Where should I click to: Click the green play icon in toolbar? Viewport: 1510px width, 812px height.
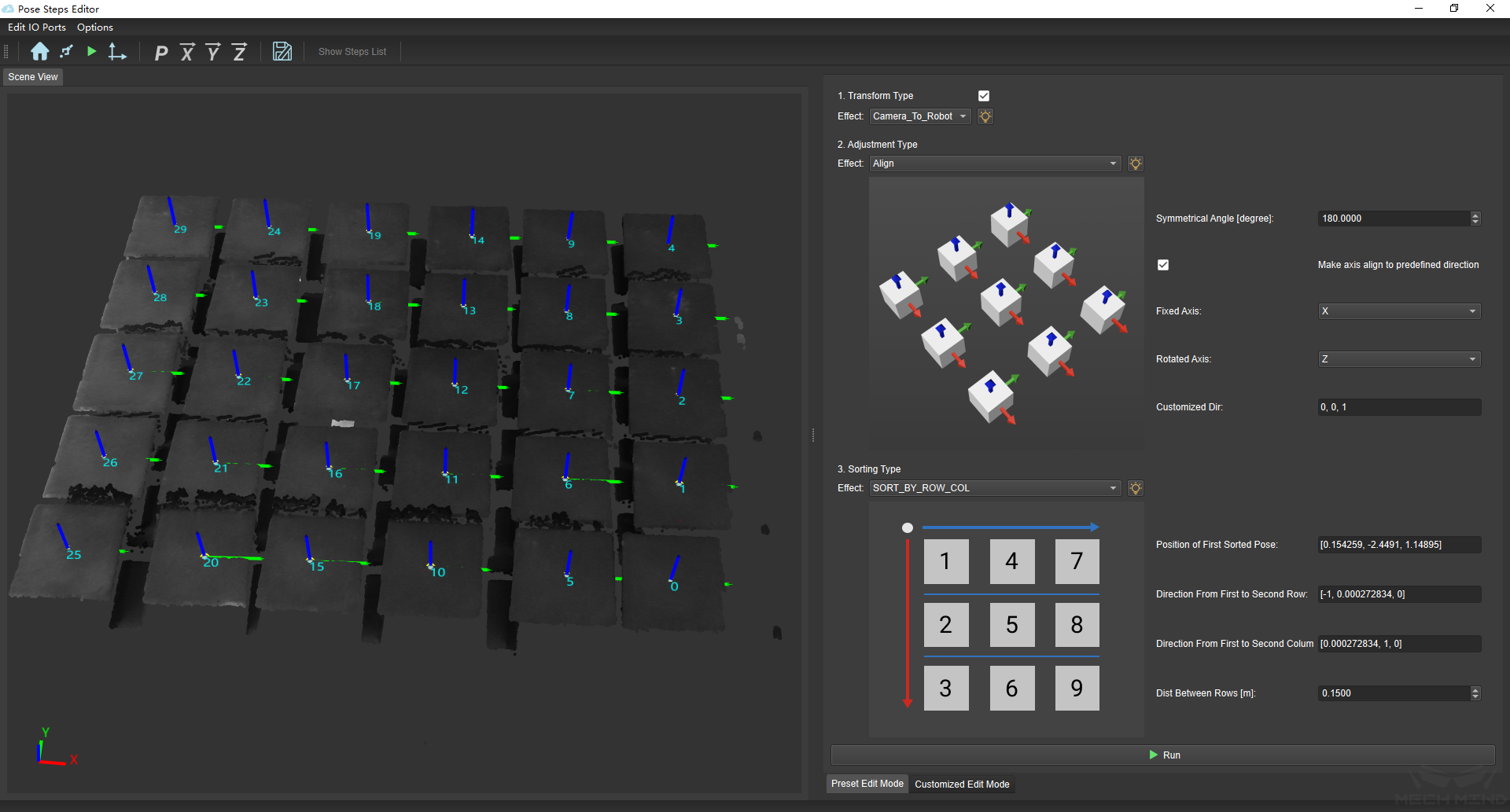click(92, 52)
